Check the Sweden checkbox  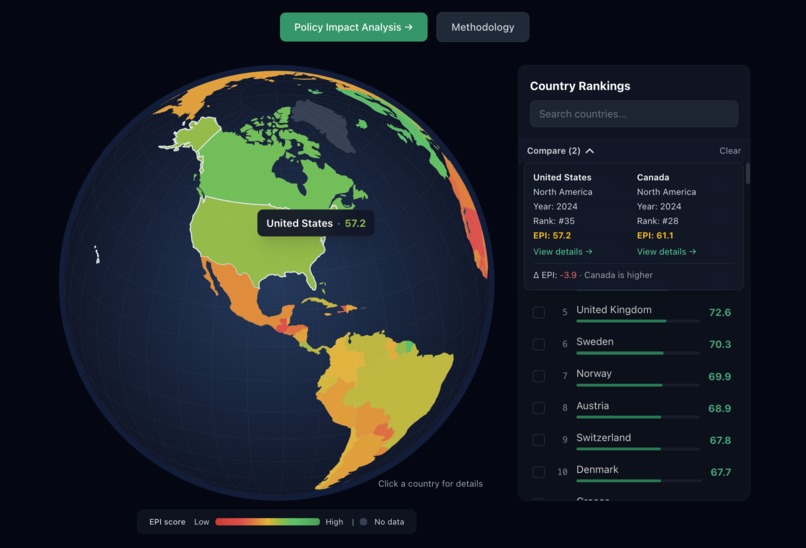click(x=539, y=344)
